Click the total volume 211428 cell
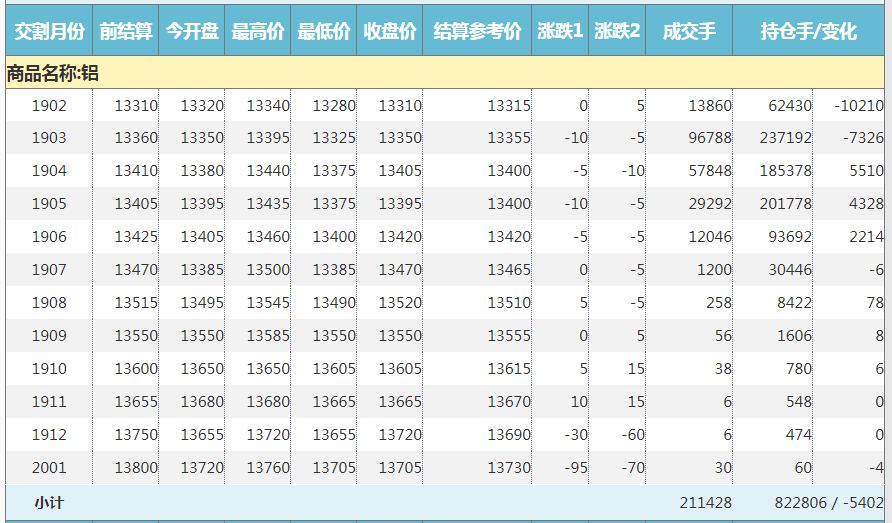Image resolution: width=892 pixels, height=523 pixels. 705,502
